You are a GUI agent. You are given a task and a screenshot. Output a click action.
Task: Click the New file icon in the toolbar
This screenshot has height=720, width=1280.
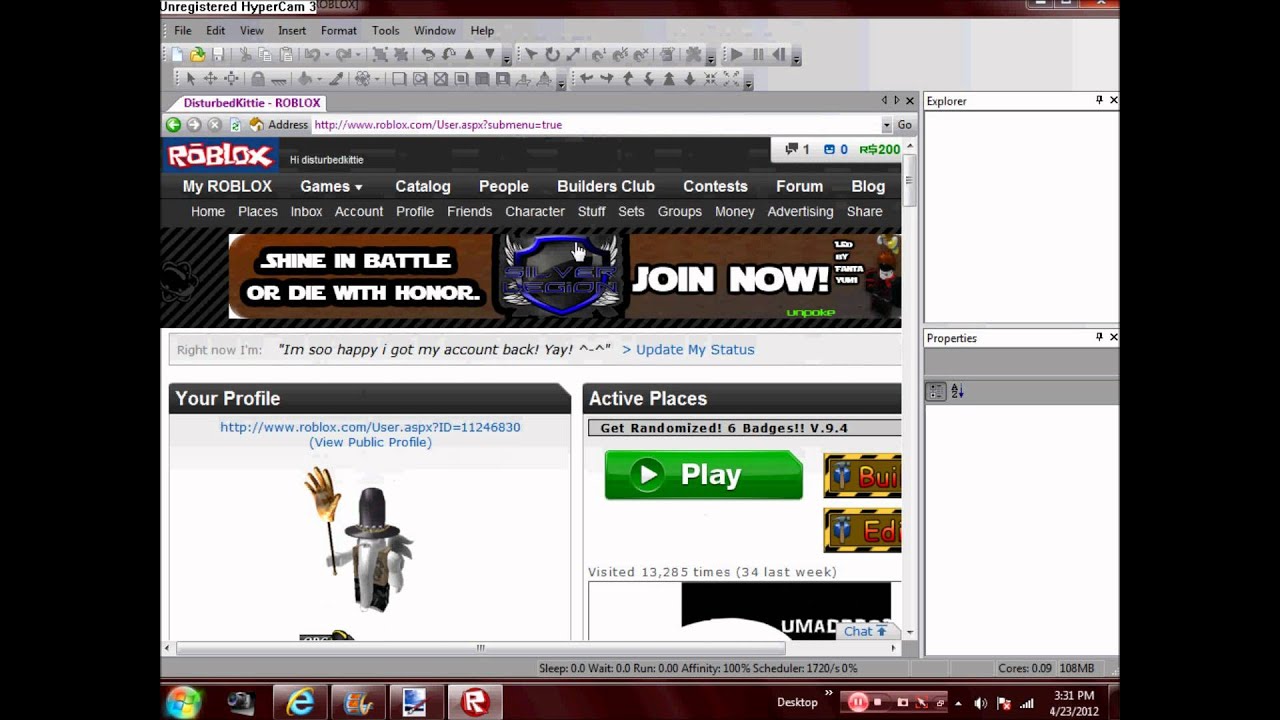pos(177,55)
